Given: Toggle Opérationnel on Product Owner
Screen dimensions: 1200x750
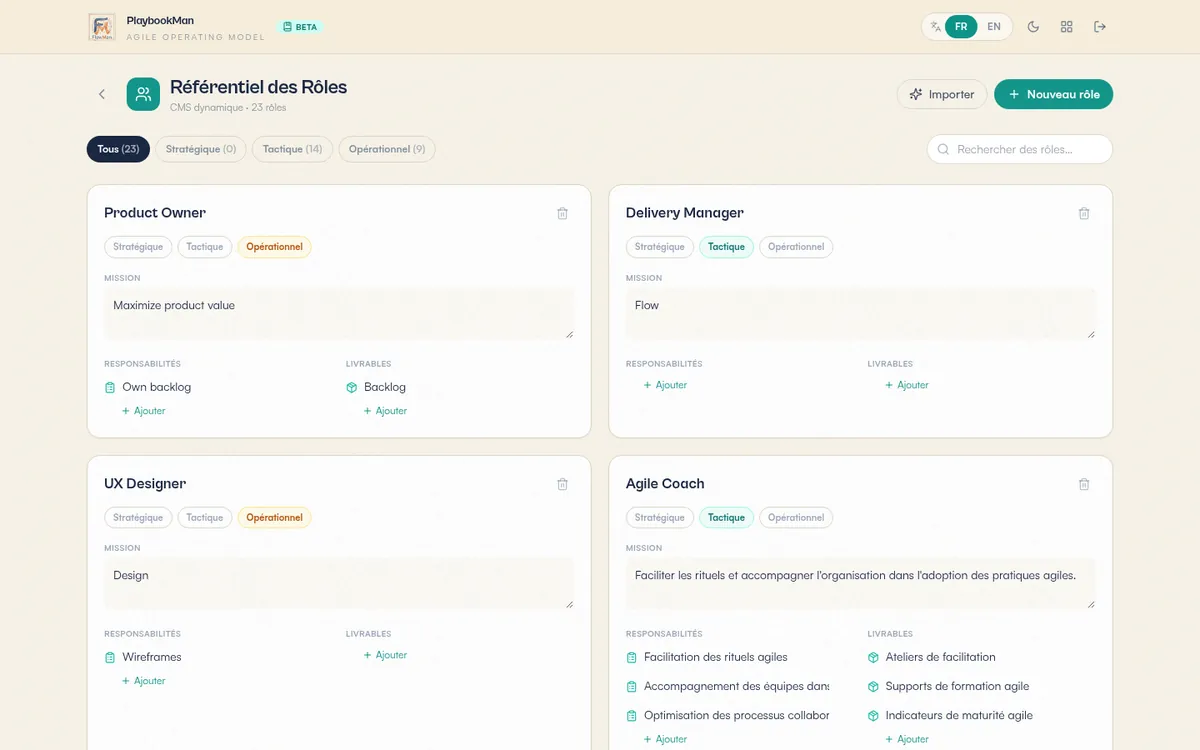Looking at the screenshot, I should tap(274, 247).
